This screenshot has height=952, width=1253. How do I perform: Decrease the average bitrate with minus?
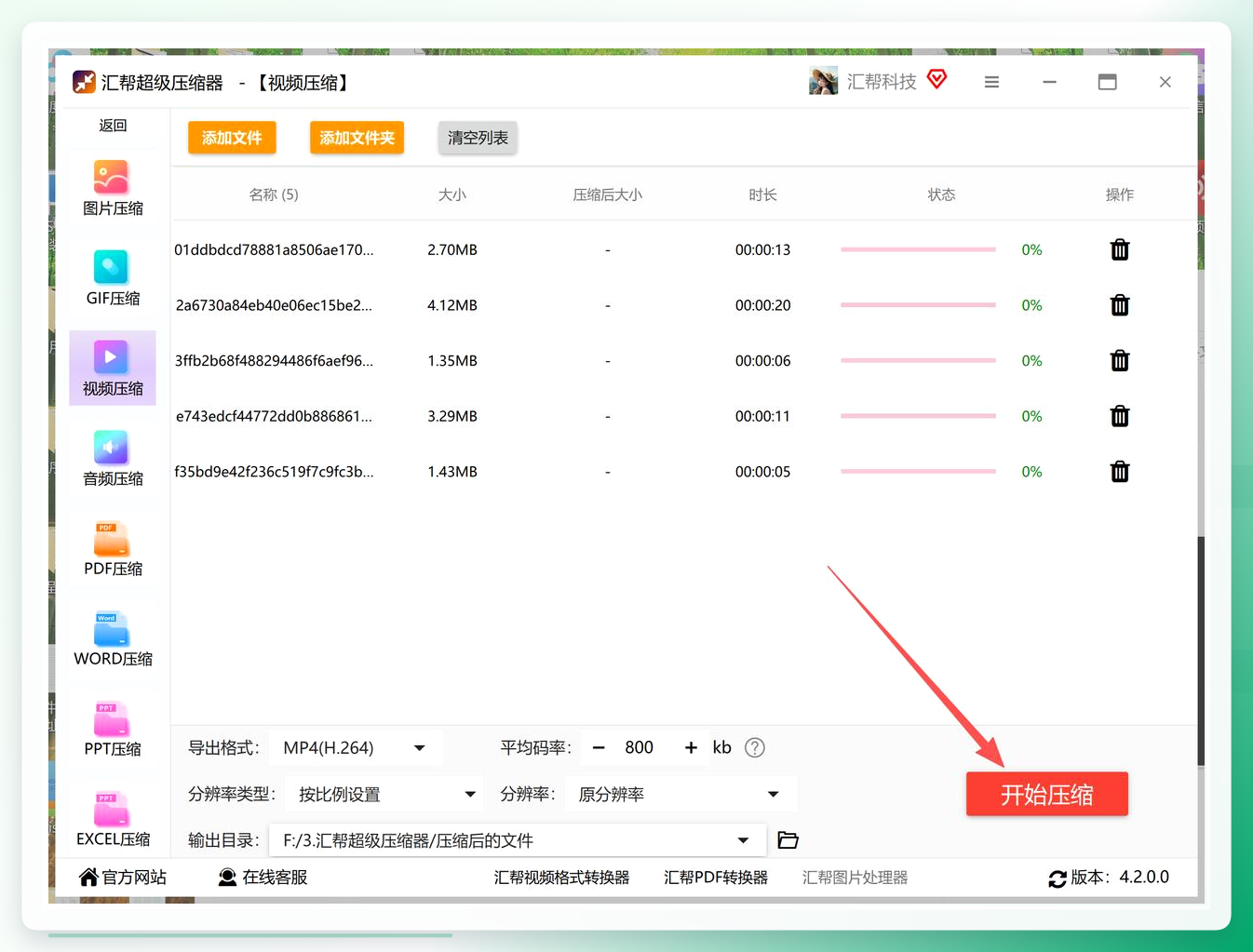click(x=599, y=747)
